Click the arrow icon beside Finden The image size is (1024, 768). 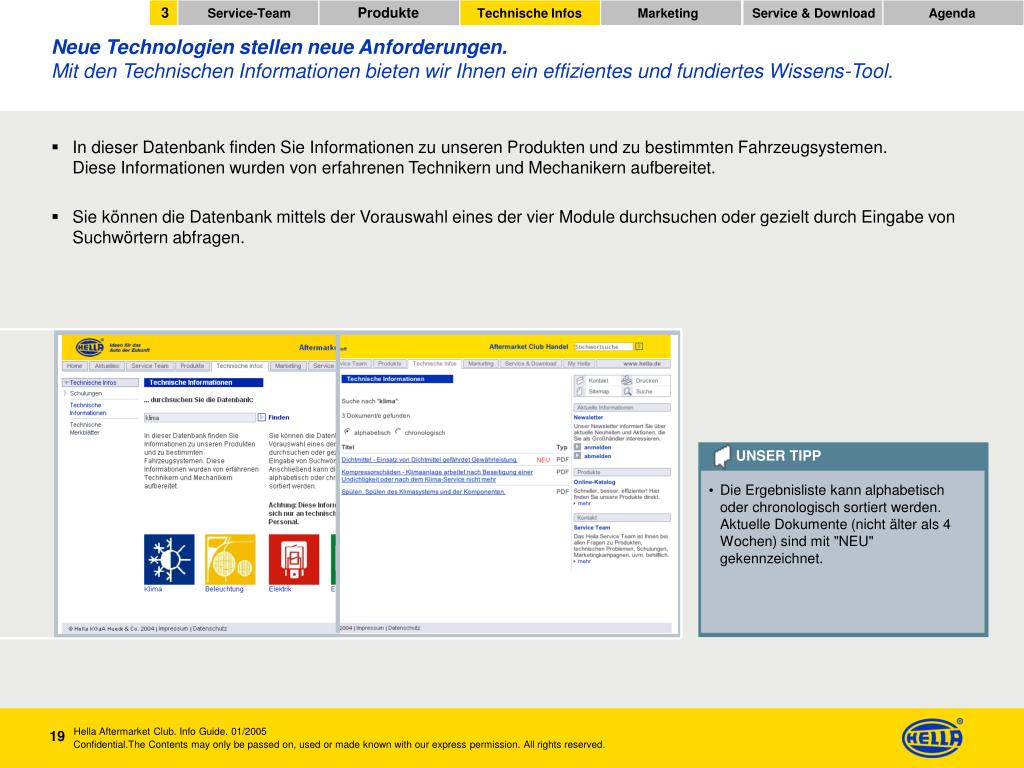pyautogui.click(x=261, y=417)
